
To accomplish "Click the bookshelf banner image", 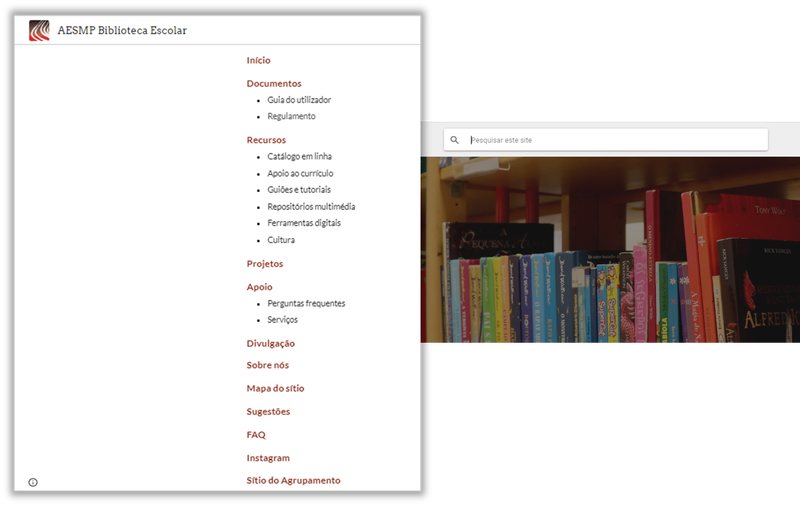I will click(x=610, y=260).
